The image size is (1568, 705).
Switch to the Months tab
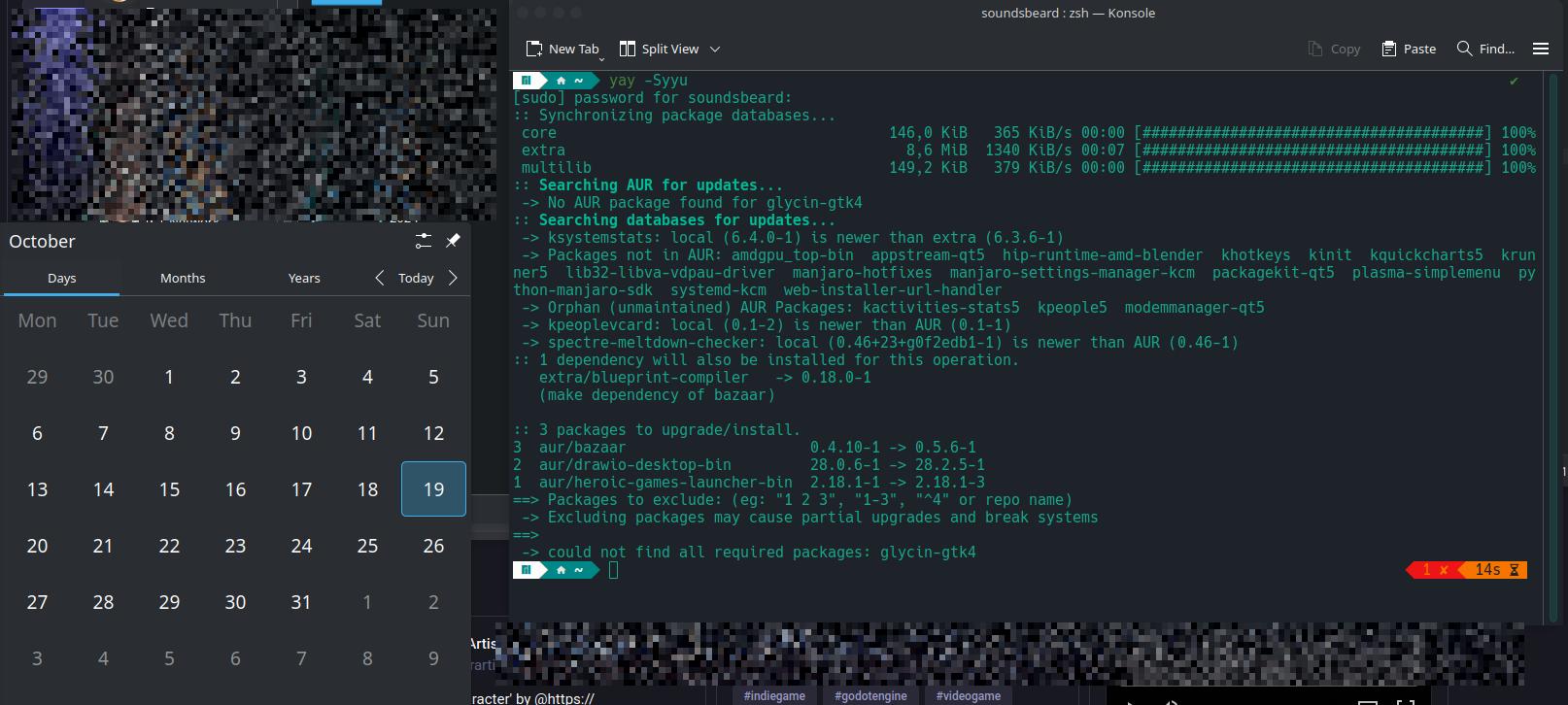click(183, 278)
